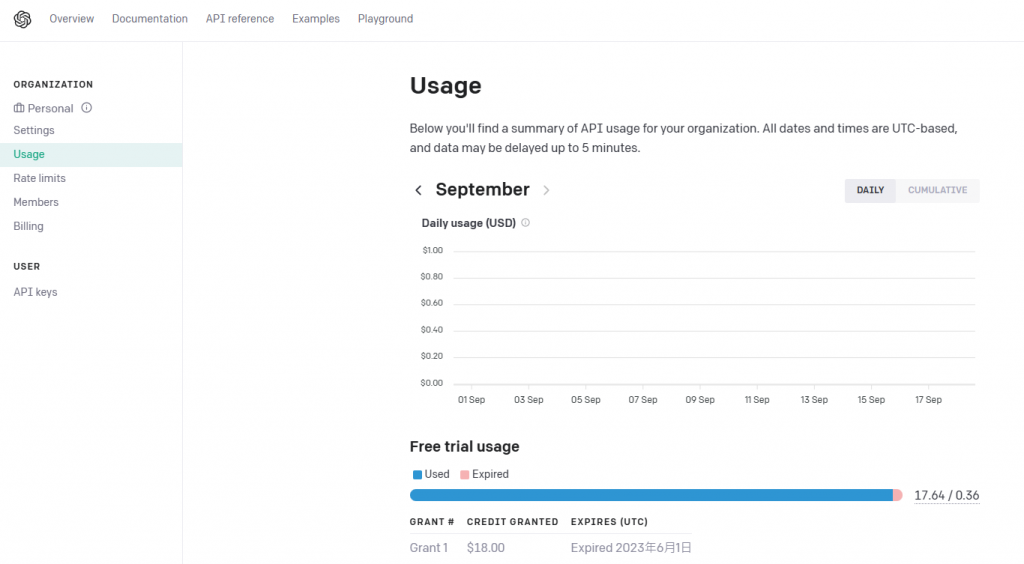Screen dimensions: 1024x564
Task: Open the Documentation tab
Action: coord(150,19)
